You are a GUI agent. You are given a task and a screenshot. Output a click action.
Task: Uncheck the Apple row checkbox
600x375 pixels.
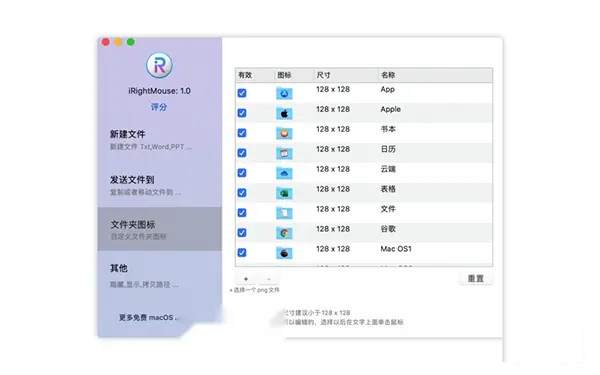pyautogui.click(x=242, y=113)
